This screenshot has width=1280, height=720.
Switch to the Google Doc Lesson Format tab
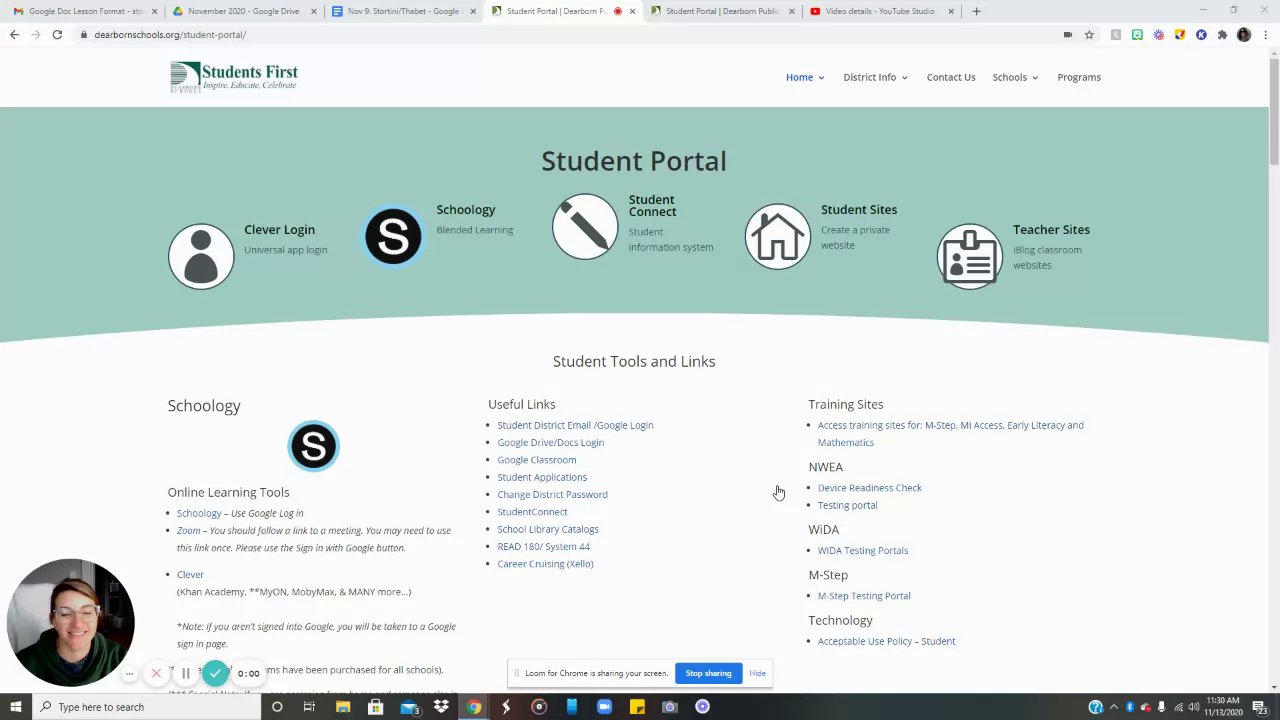82,11
